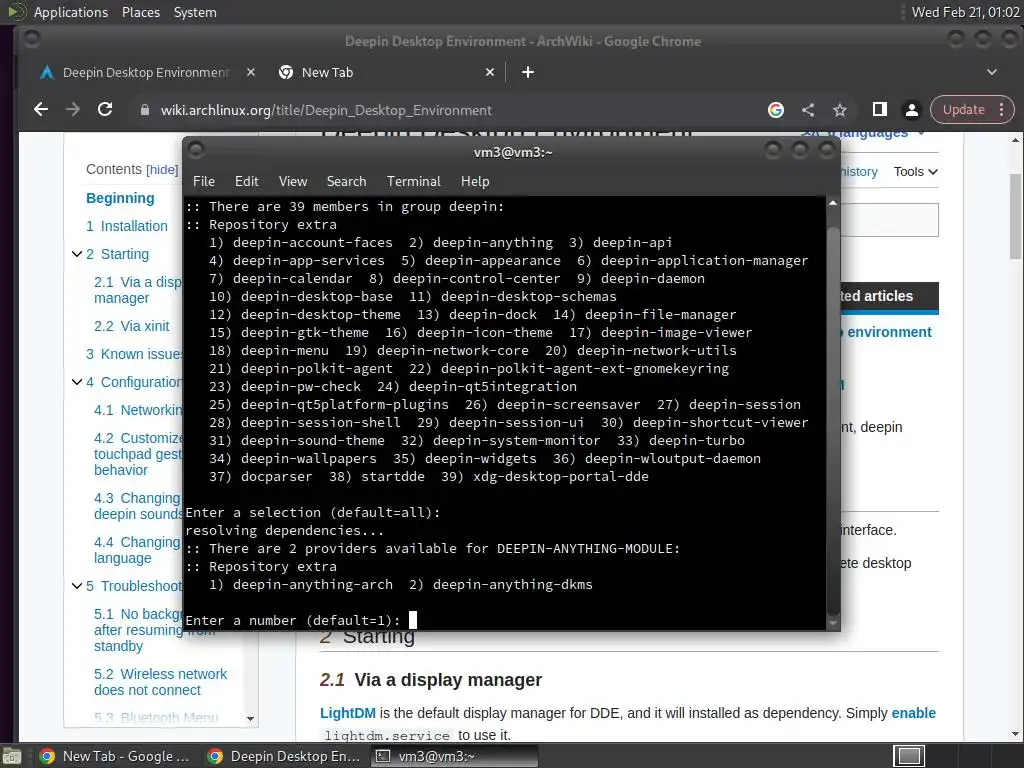Close the New Tab tab

[x=490, y=72]
